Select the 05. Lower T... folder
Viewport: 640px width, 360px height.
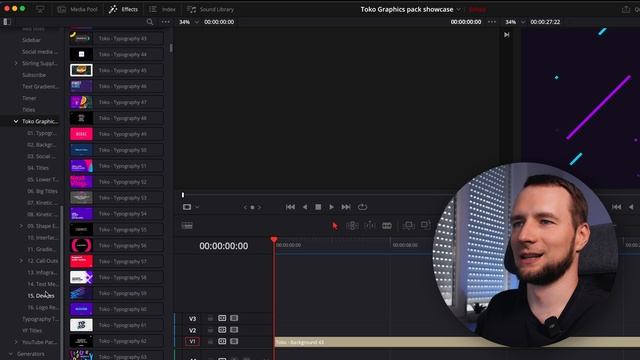point(42,180)
